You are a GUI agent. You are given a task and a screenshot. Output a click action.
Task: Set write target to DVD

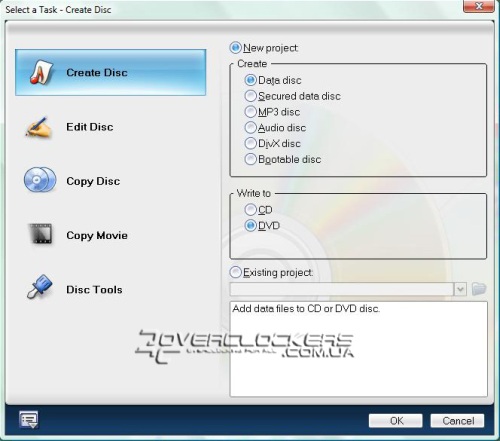250,226
